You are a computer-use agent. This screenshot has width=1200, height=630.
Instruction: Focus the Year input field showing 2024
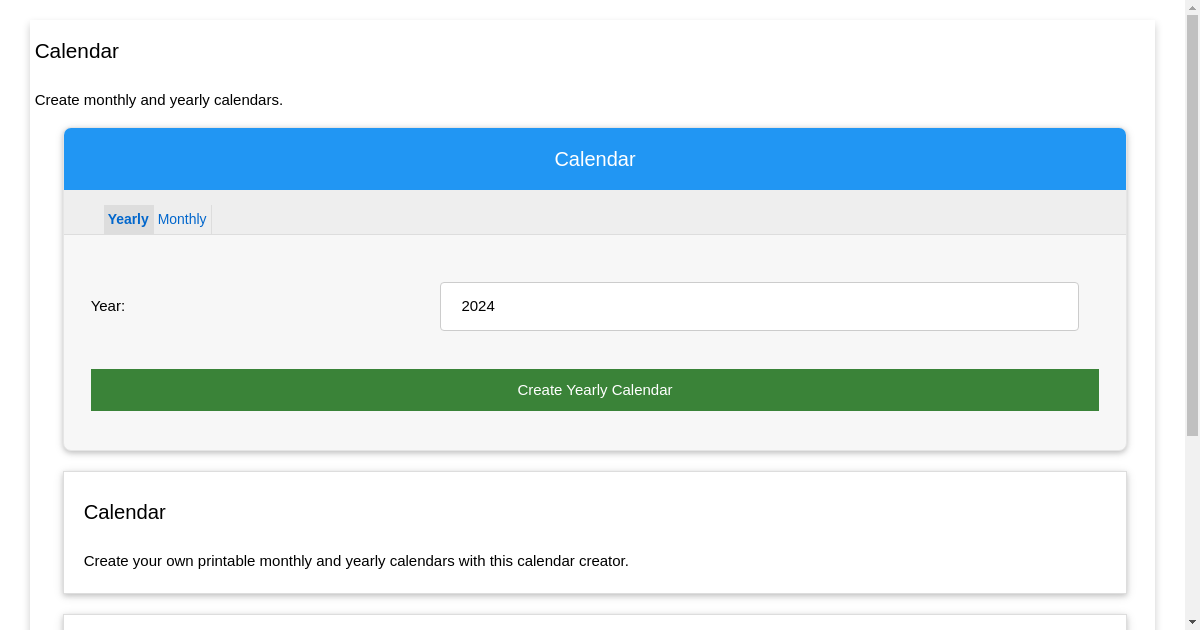point(758,306)
